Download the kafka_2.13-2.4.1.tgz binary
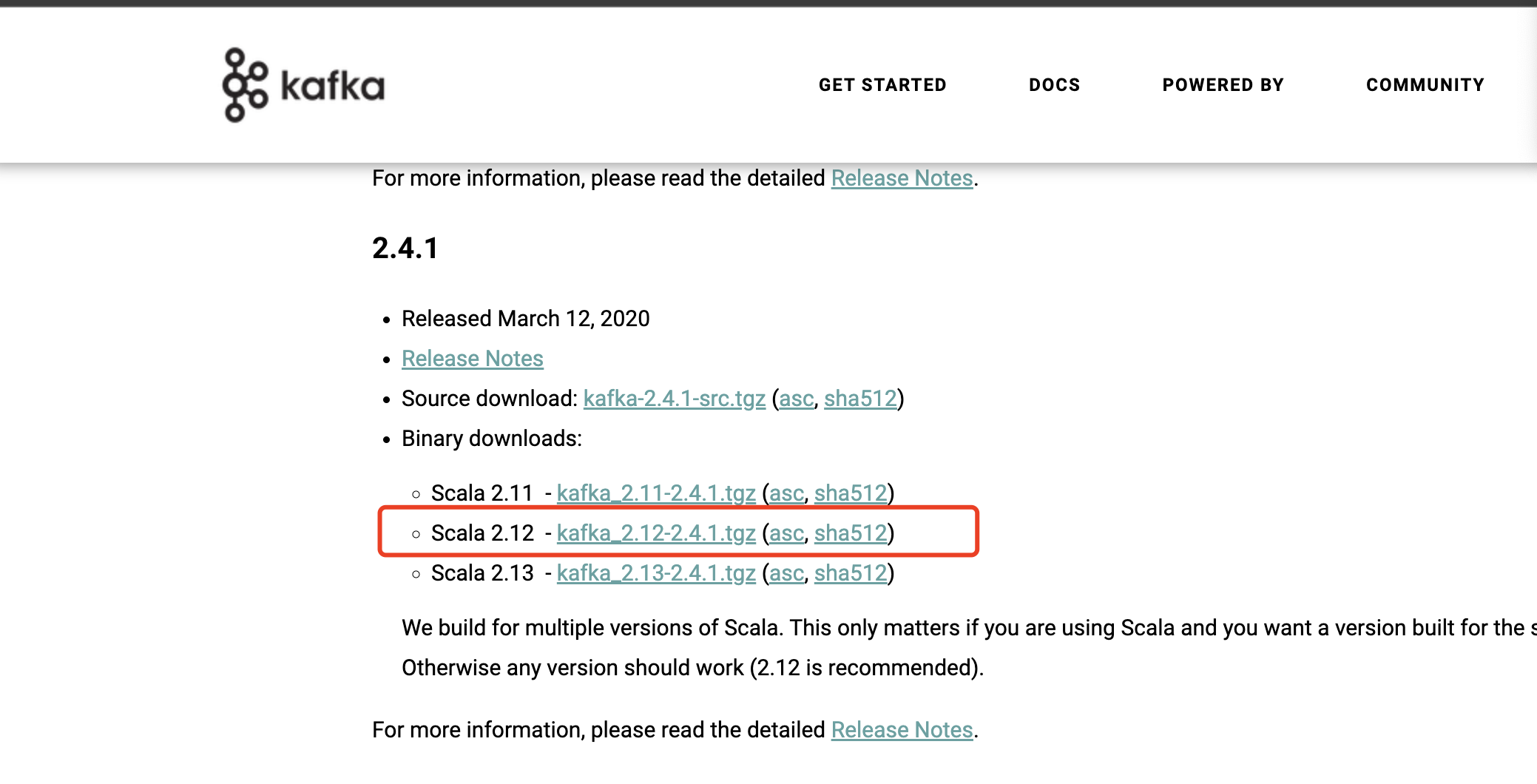Screen dimensions: 1537x784 pos(656,573)
